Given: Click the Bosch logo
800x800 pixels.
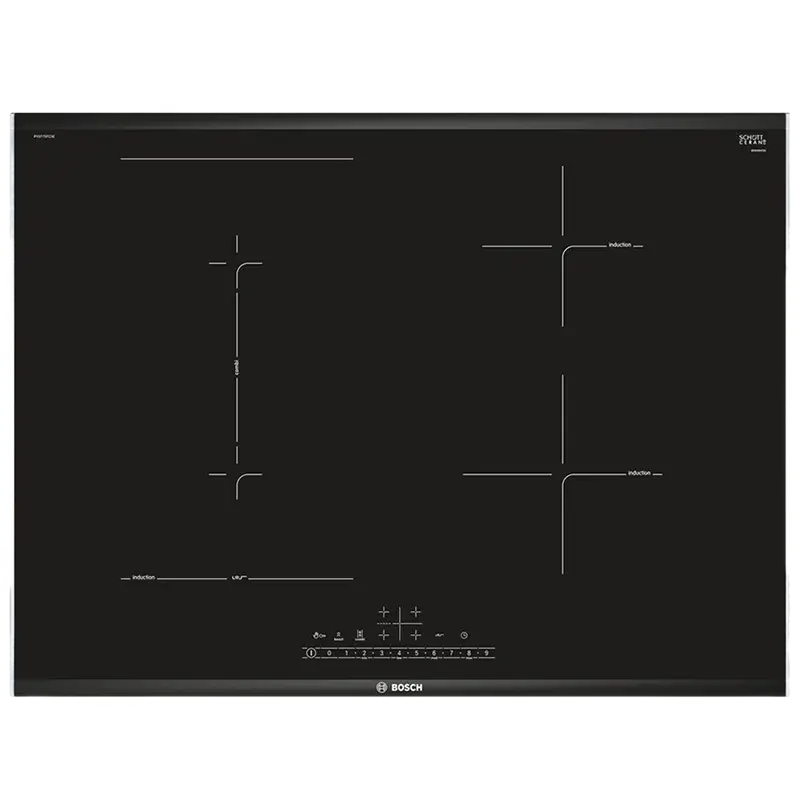Looking at the screenshot, I should coord(399,687).
